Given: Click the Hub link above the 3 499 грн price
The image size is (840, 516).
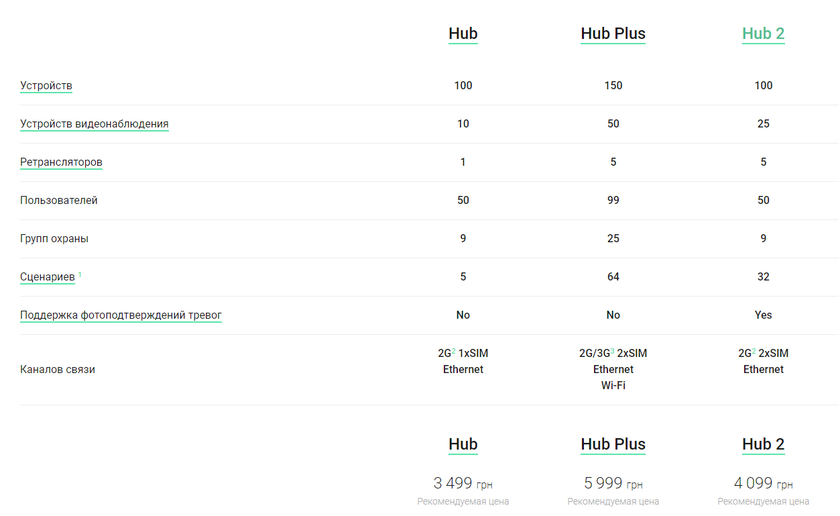Looking at the screenshot, I should (463, 444).
